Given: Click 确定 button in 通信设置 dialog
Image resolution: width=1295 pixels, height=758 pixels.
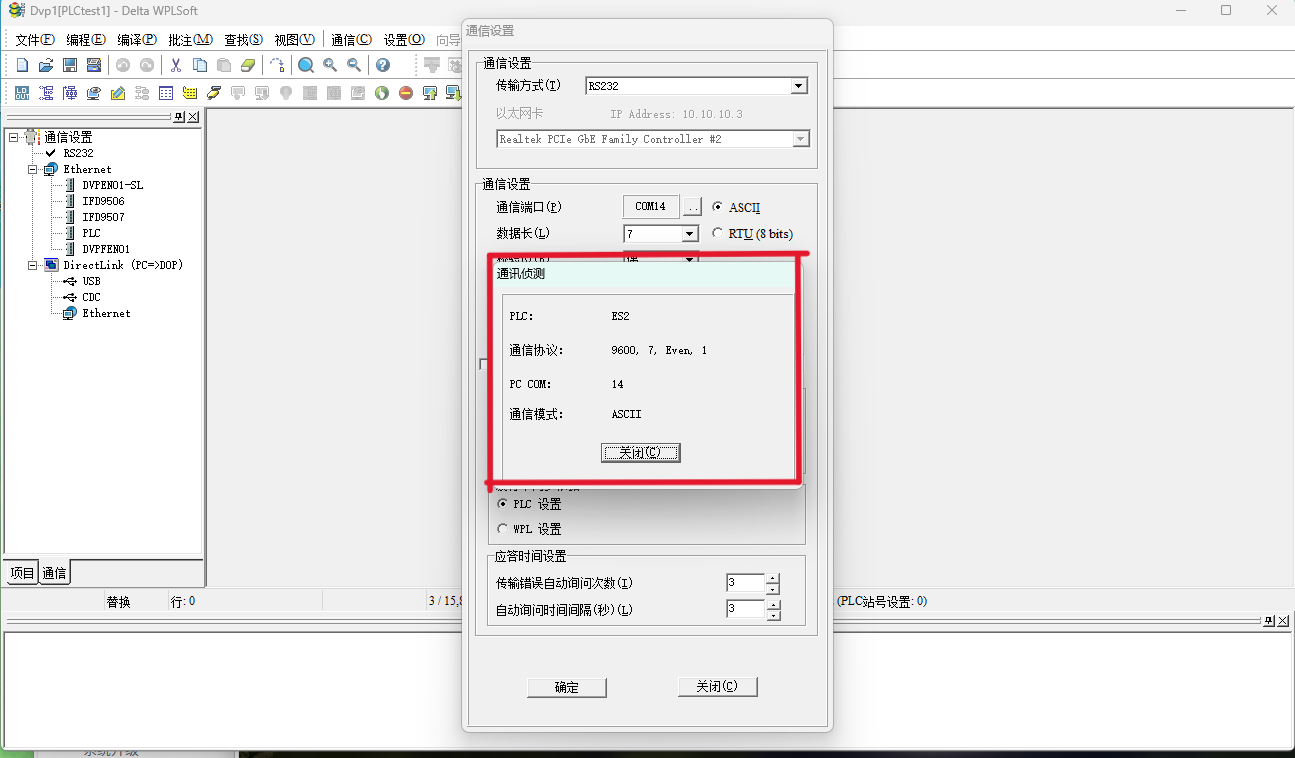Looking at the screenshot, I should pos(567,687).
